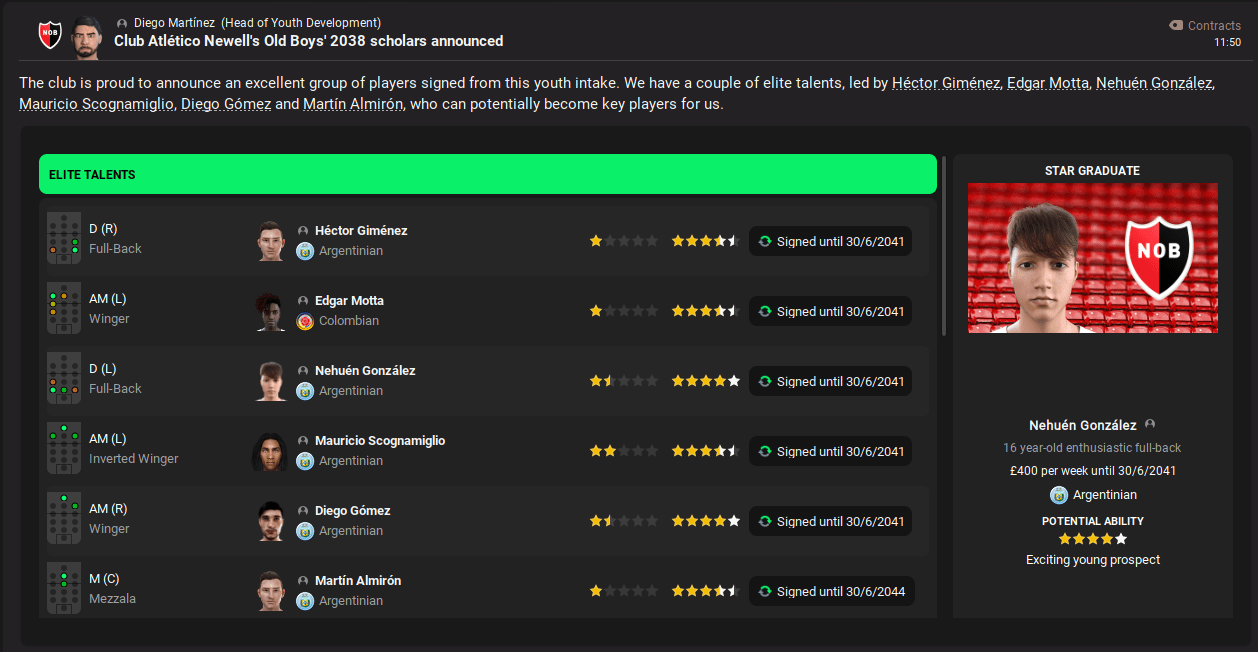The image size is (1258, 652).
Task: Click Nehuén González name in Star Graduate panel
Action: tap(1082, 425)
